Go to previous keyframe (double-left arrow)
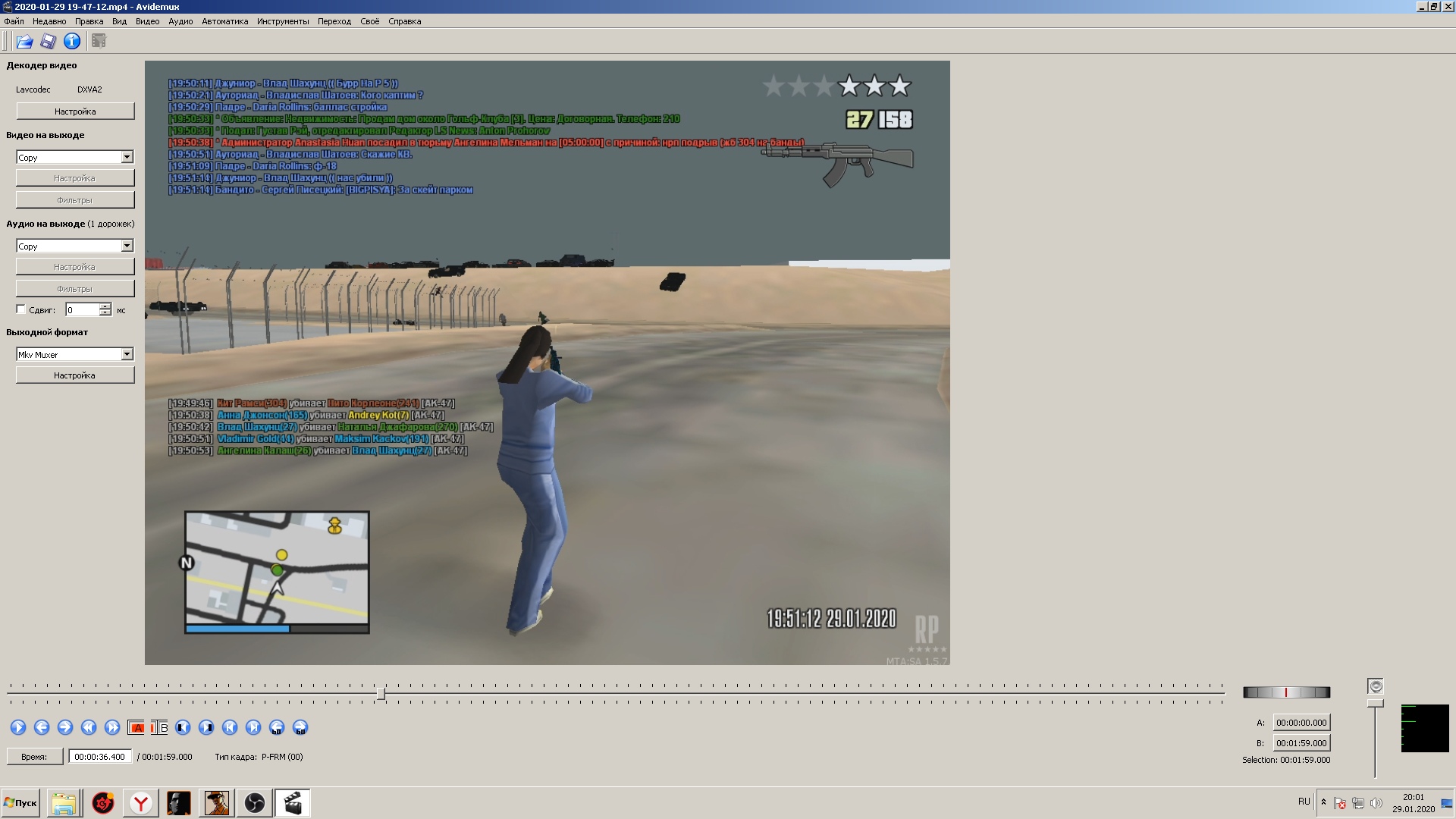1456x819 pixels. click(x=89, y=728)
